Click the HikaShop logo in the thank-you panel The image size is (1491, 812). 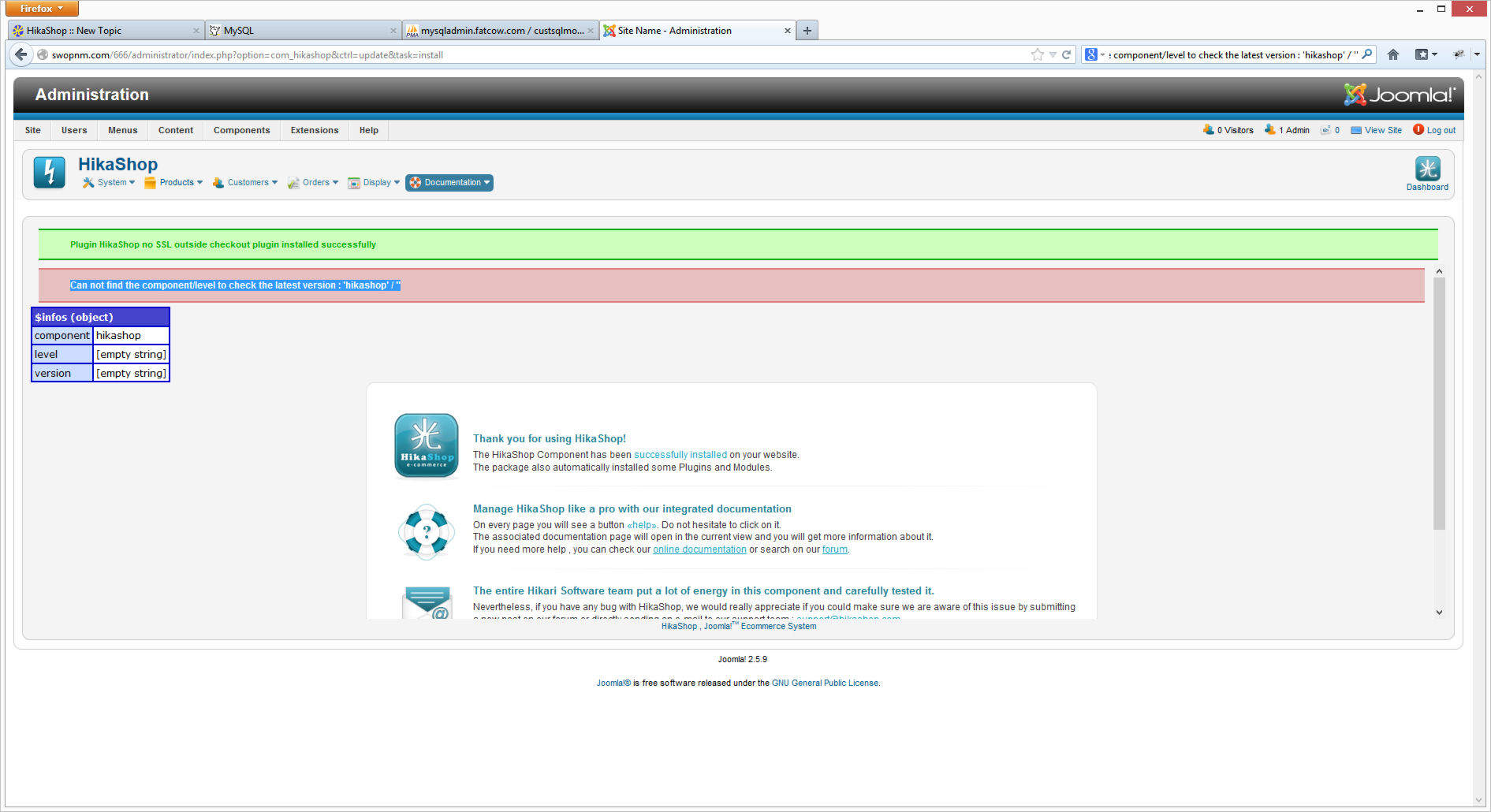click(426, 445)
